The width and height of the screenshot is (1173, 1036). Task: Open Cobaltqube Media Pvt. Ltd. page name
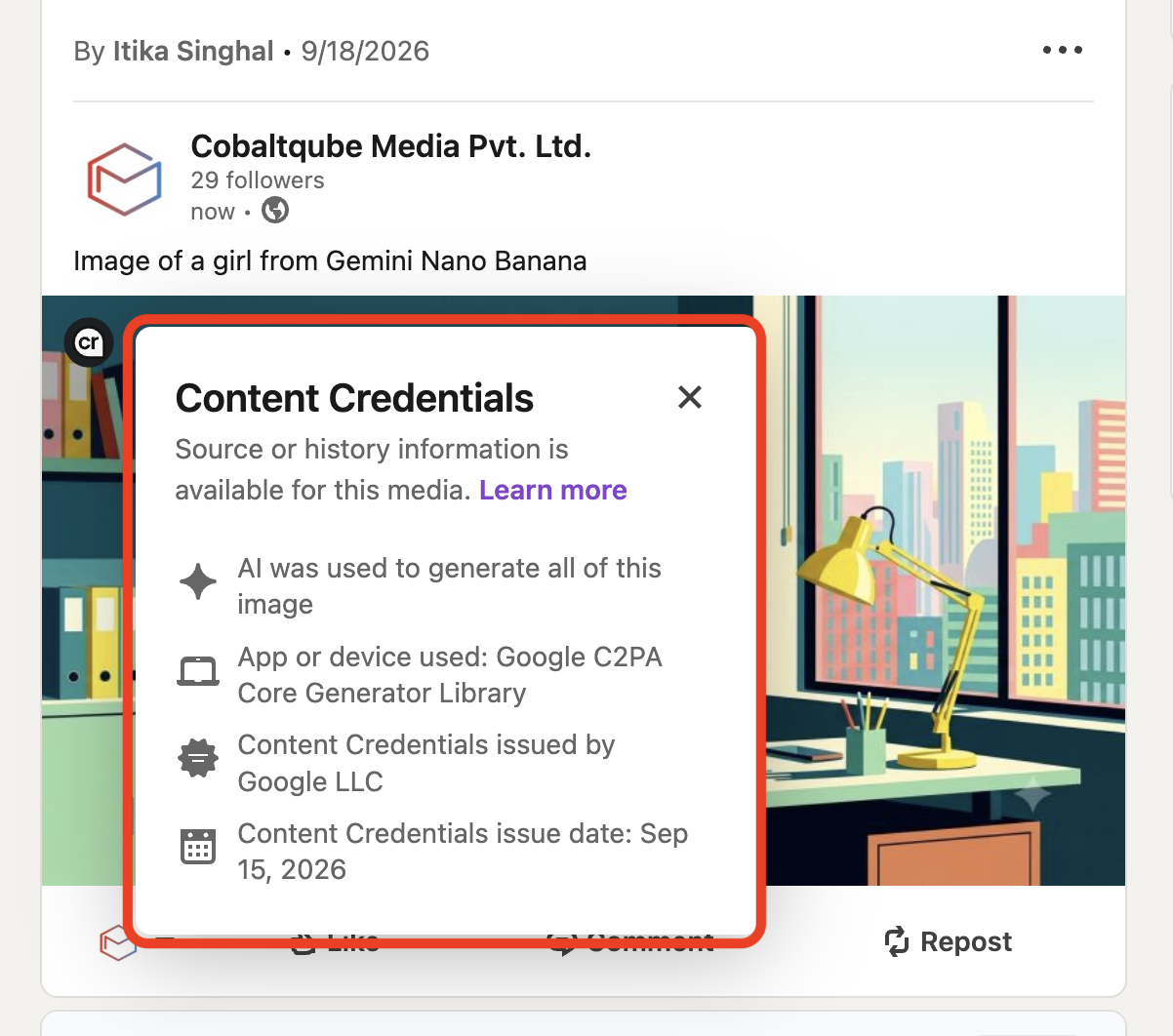[391, 146]
